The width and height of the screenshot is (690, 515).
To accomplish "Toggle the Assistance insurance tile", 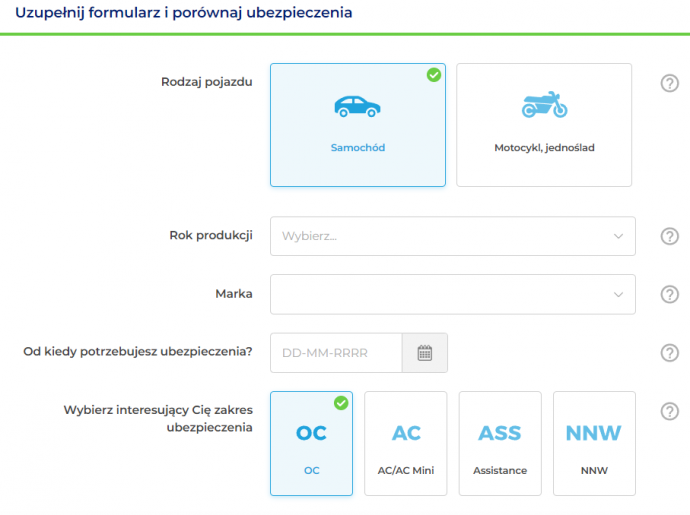I will [500, 443].
